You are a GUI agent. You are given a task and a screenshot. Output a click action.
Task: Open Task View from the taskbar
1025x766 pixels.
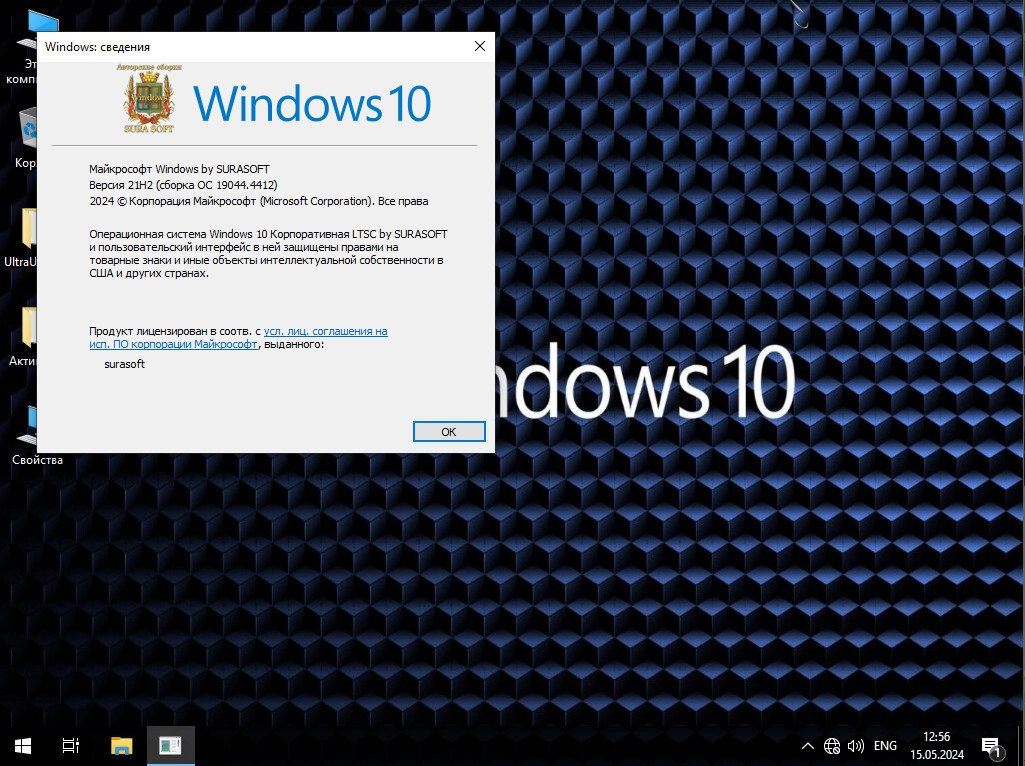point(71,745)
